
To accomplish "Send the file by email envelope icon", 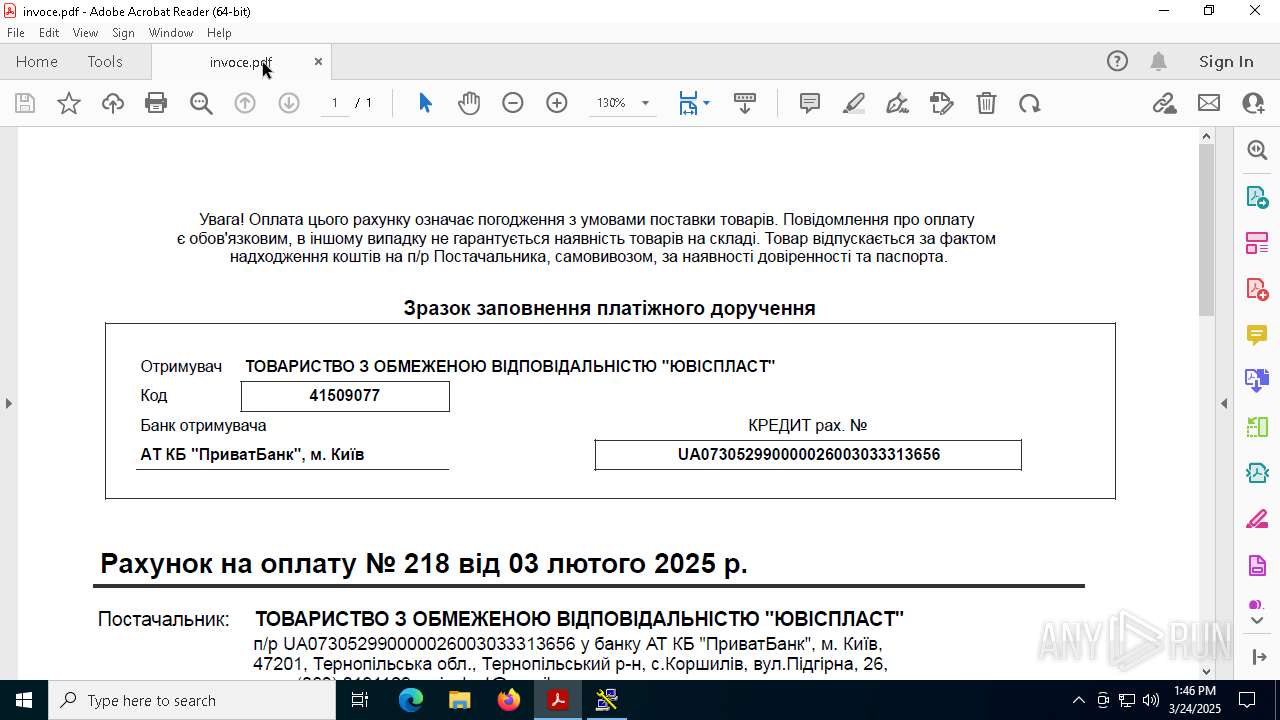I will click(x=1209, y=103).
